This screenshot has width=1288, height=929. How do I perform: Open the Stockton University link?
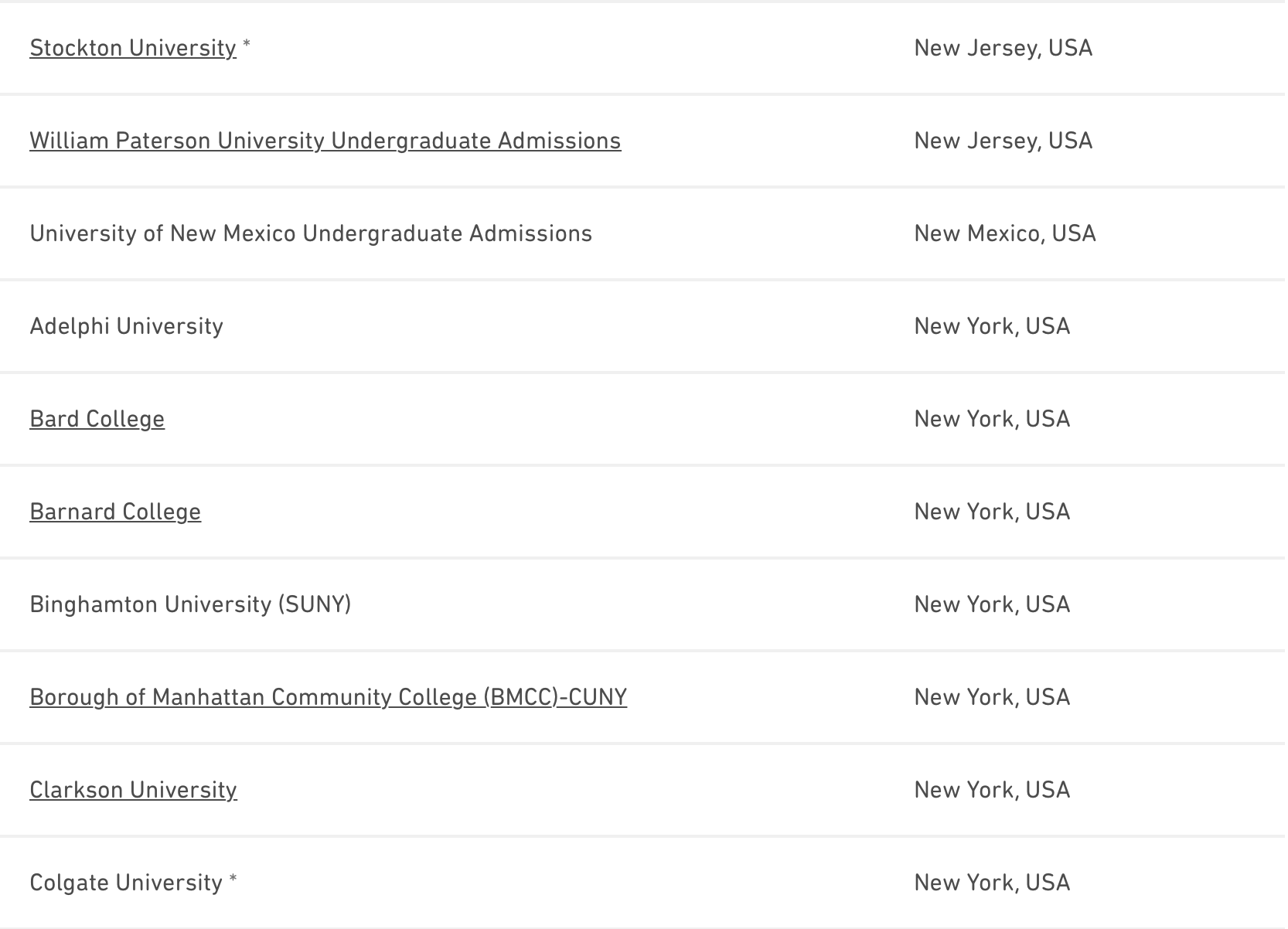(132, 48)
